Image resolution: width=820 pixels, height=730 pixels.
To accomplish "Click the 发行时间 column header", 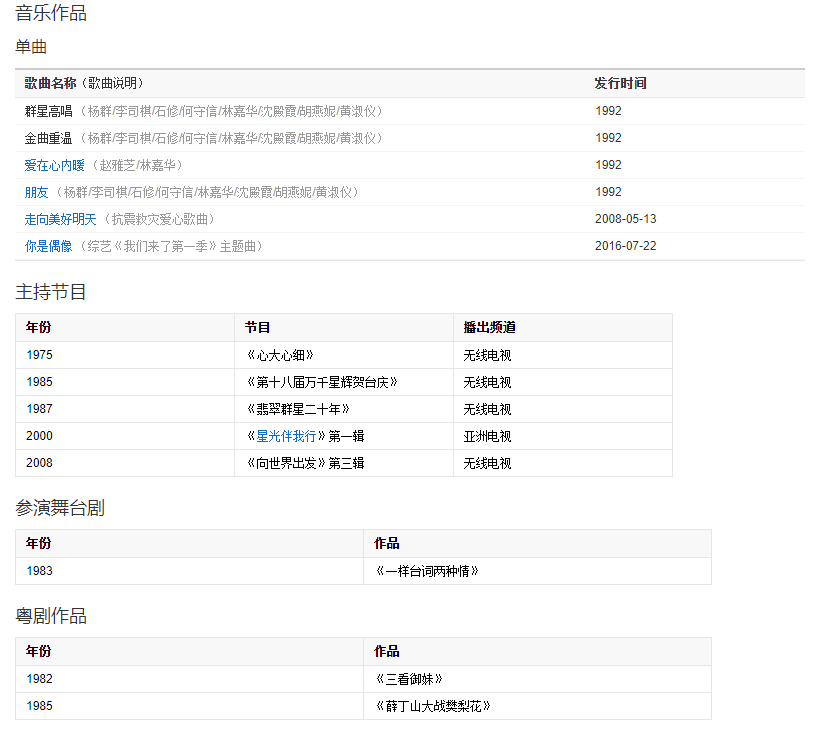I will (x=620, y=83).
